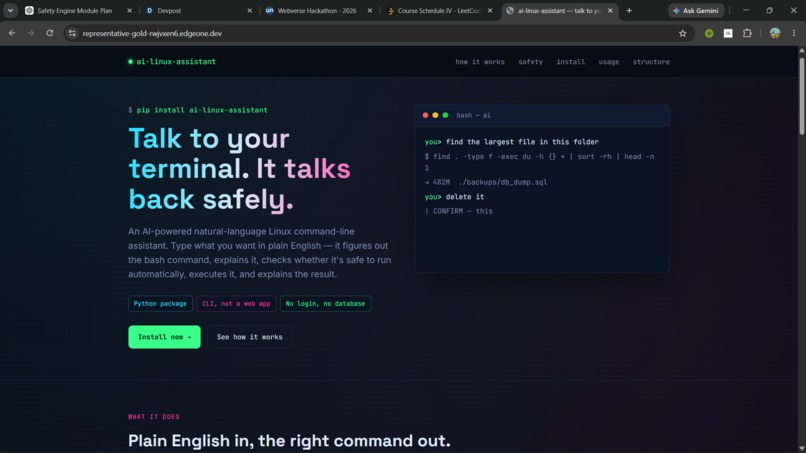Bookmark this page with star icon
Image resolution: width=806 pixels, height=453 pixels.
[x=683, y=33]
